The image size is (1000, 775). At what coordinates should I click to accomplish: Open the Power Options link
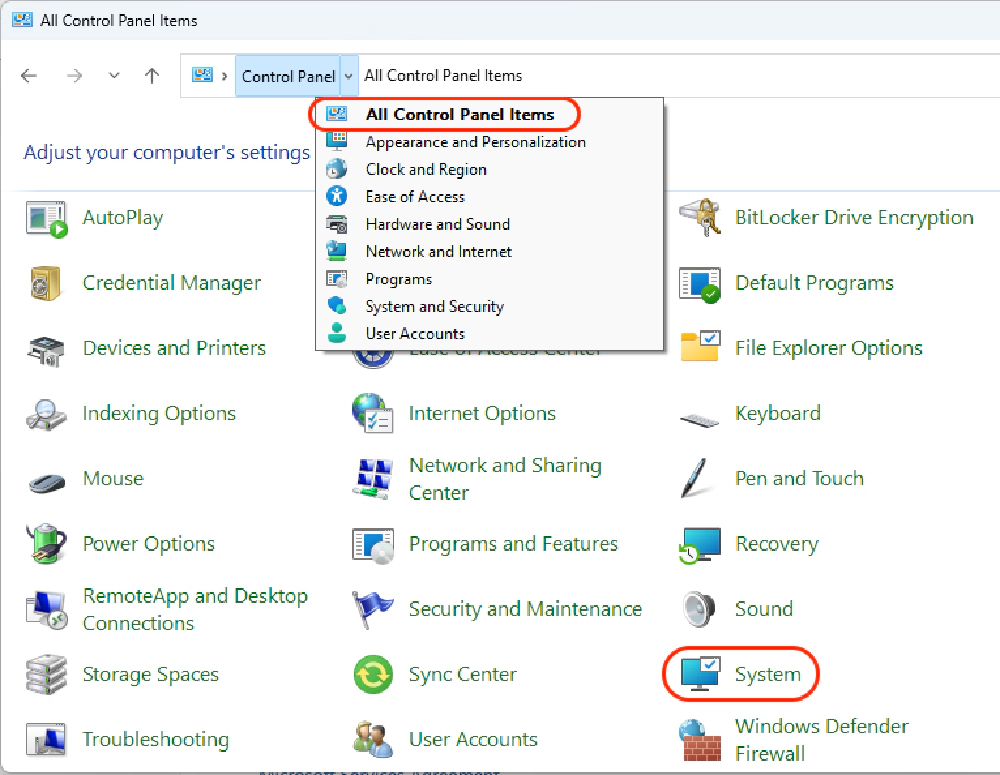pos(149,543)
